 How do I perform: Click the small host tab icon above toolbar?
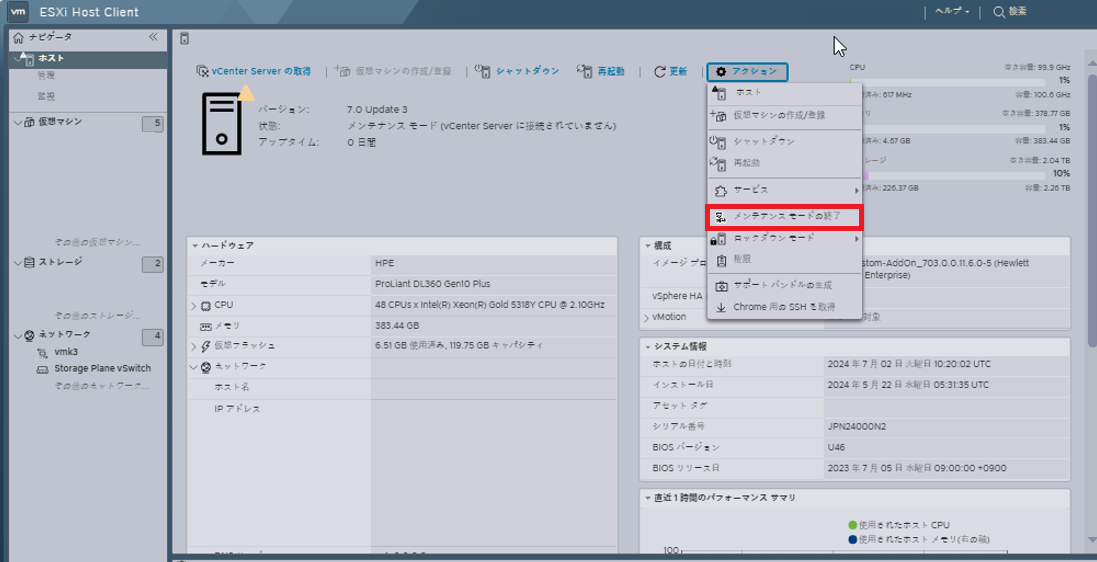[x=184, y=38]
